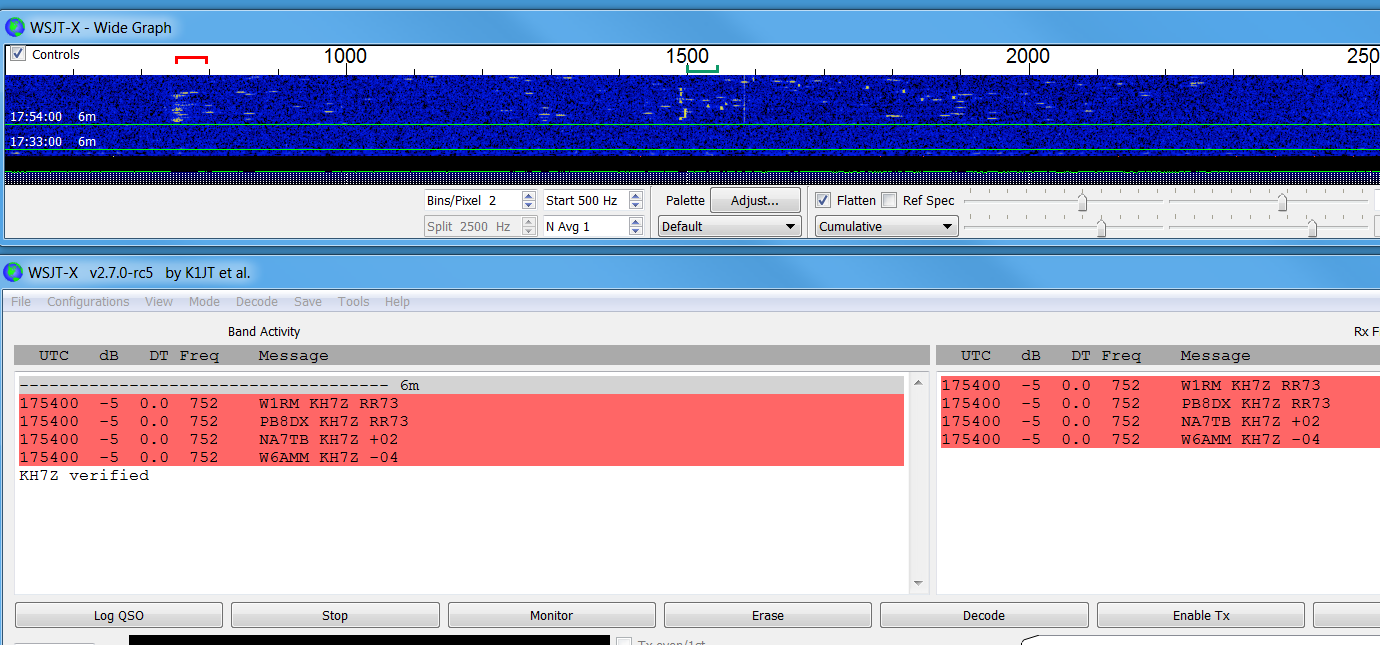The width and height of the screenshot is (1380, 645).
Task: Decrease N Avg using the down arrow
Action: pos(636,231)
